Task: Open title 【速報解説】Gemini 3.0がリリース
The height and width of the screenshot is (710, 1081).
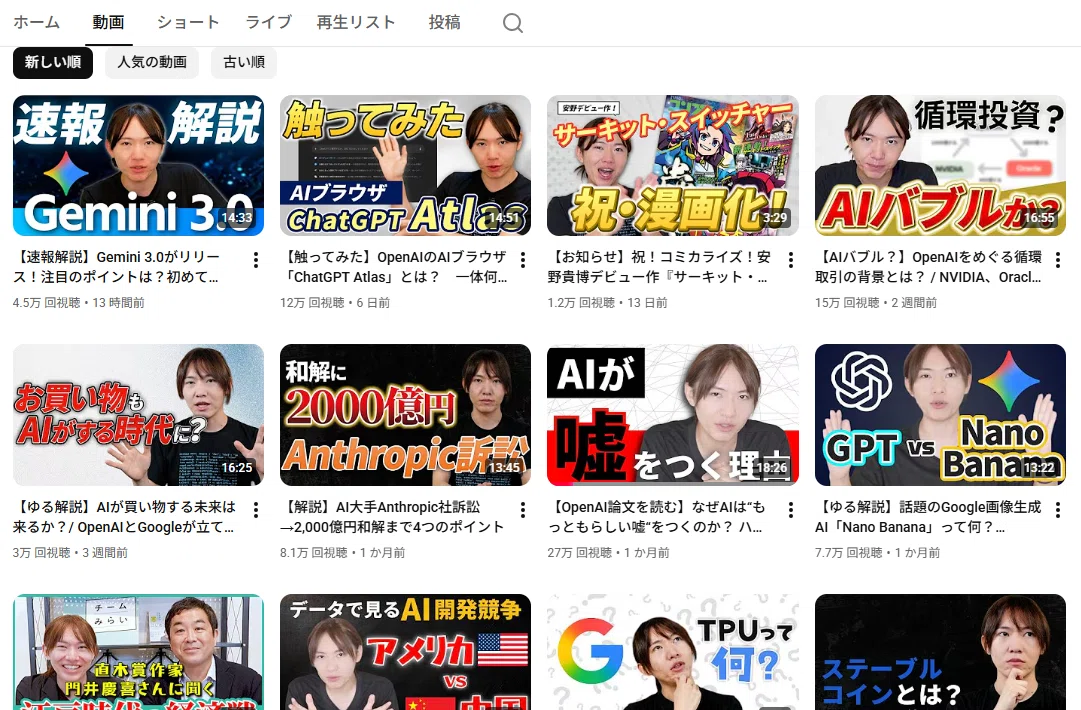Action: 117,267
